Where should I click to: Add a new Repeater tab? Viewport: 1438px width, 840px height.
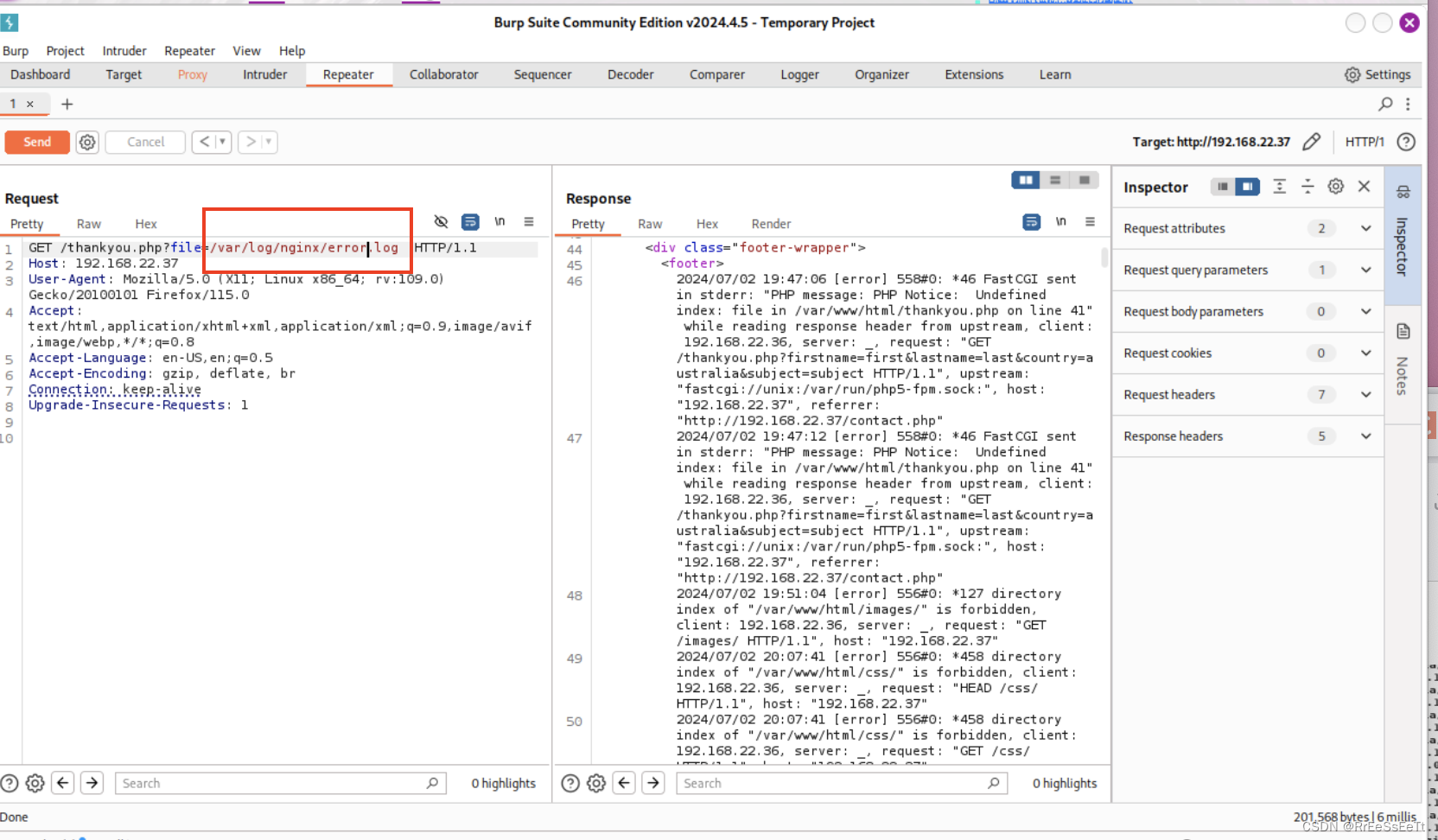coord(67,104)
